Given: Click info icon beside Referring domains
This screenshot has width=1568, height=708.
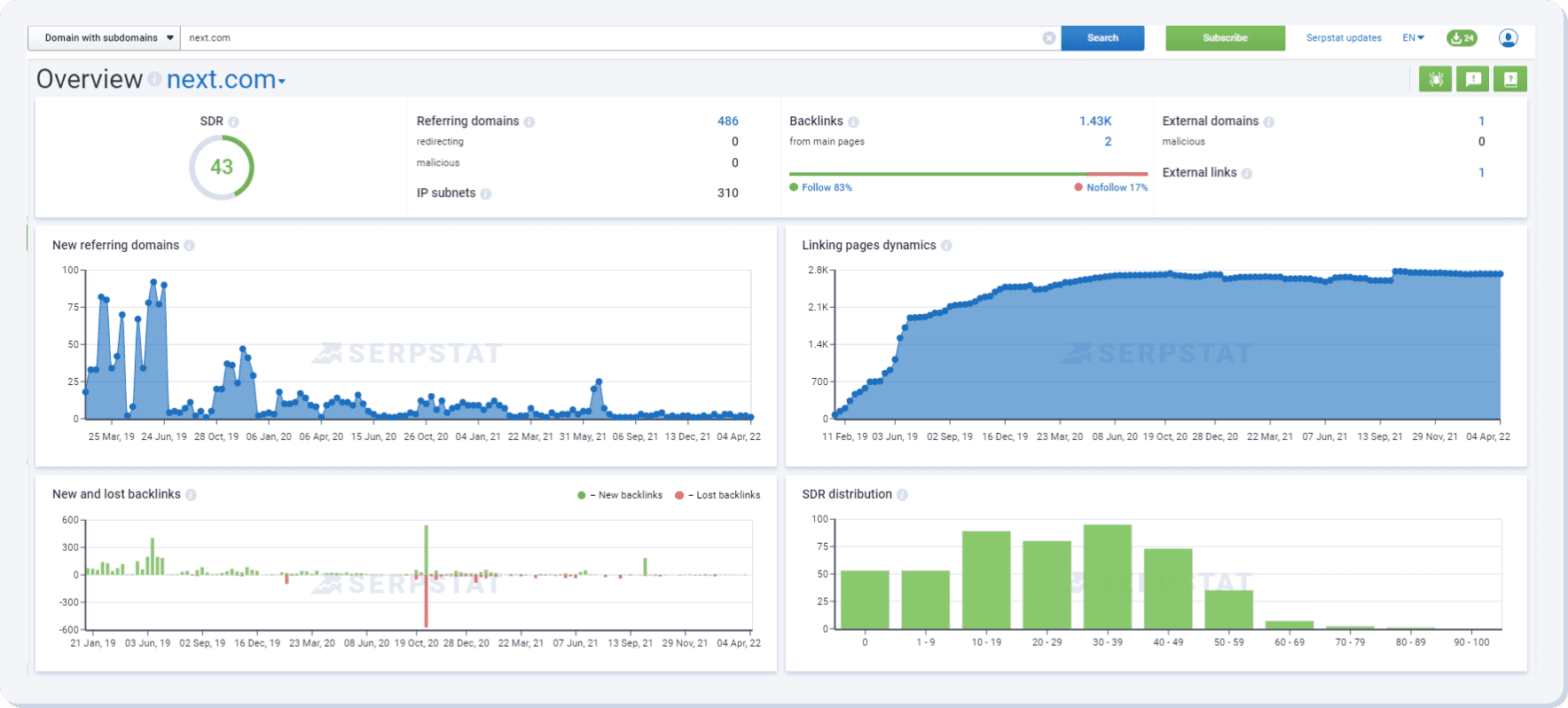Looking at the screenshot, I should (x=529, y=122).
